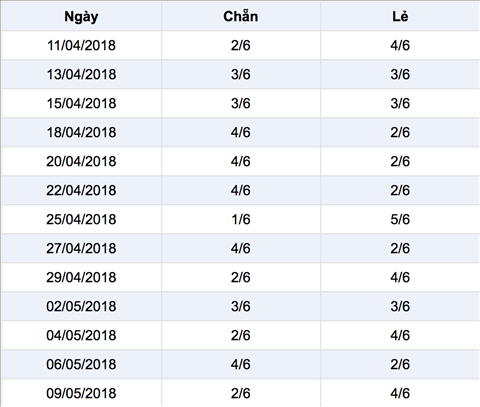Click the Lẻ column header
This screenshot has width=480, height=407.
(400, 16)
